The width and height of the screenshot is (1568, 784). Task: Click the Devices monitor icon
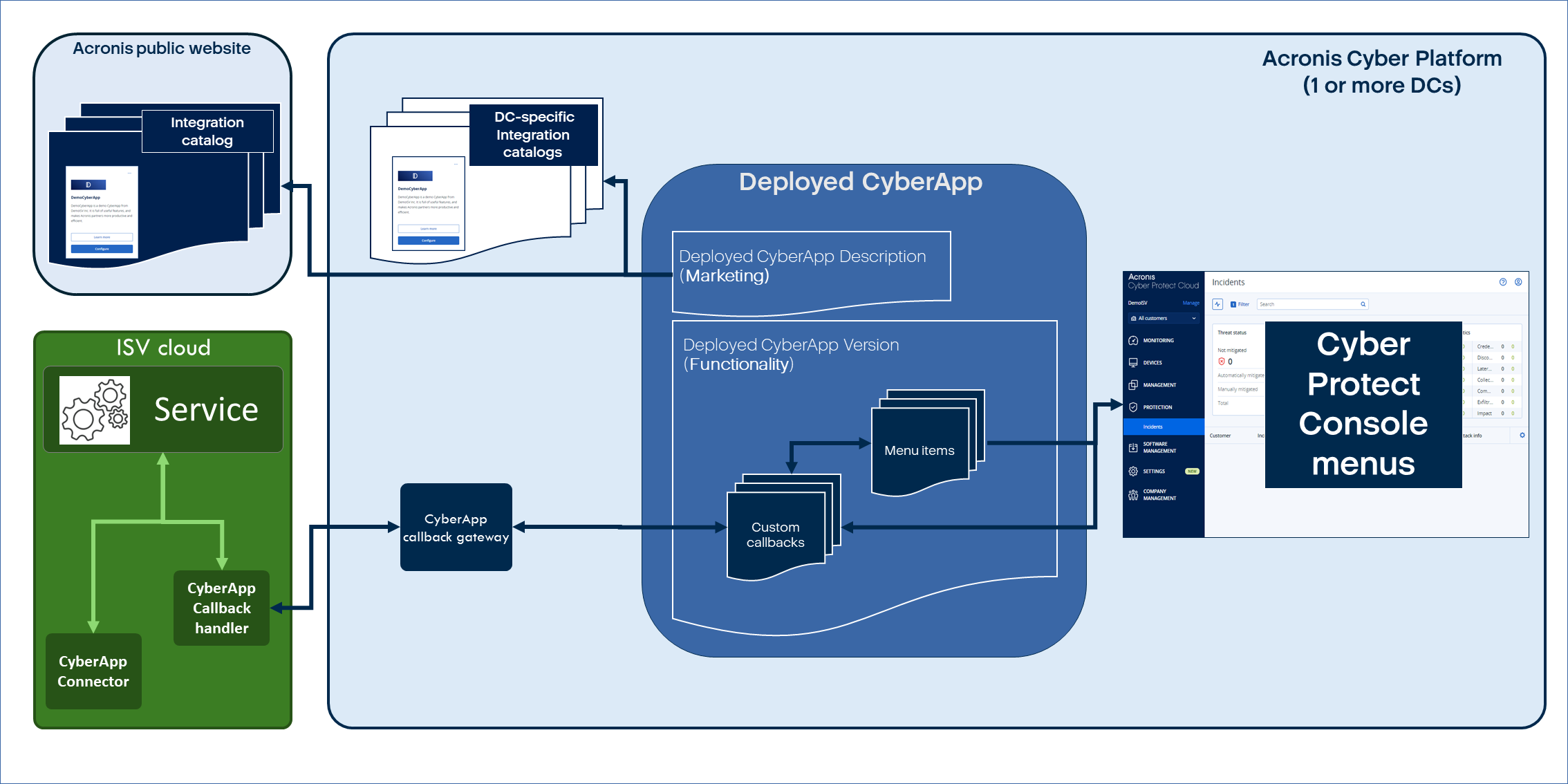pyautogui.click(x=1133, y=362)
